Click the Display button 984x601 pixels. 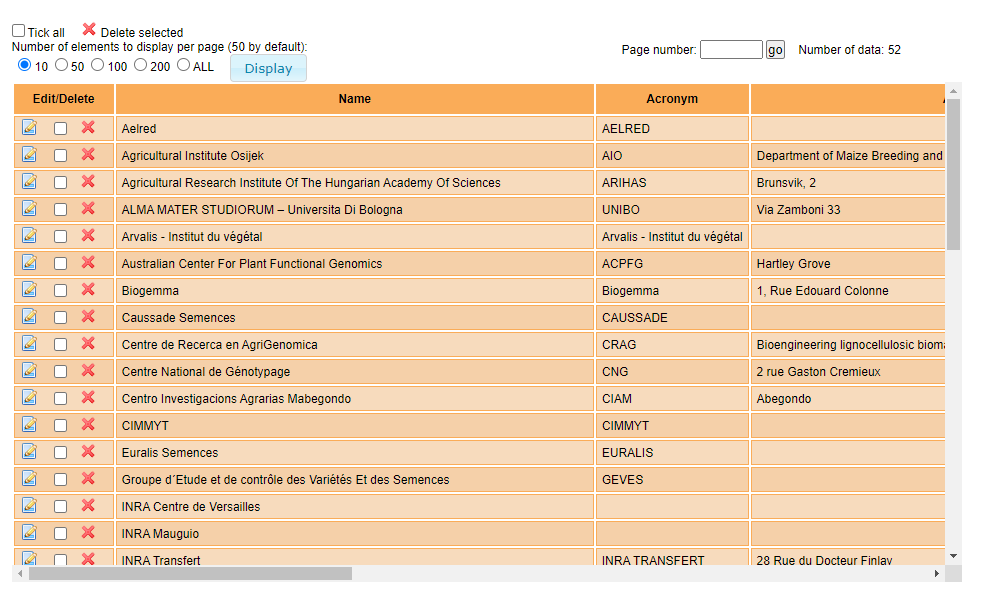click(268, 68)
